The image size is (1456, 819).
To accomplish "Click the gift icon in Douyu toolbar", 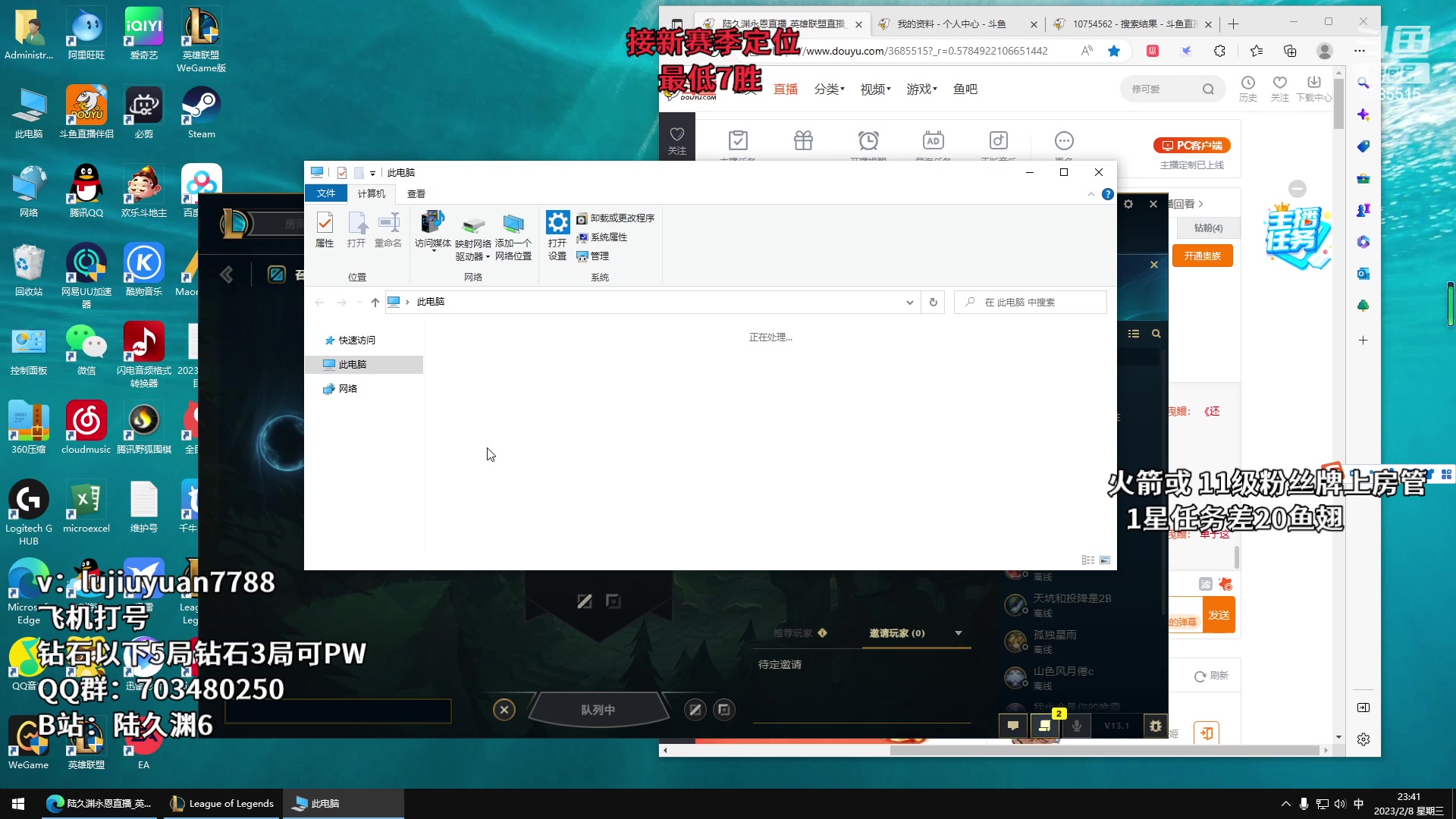I will pos(803,141).
